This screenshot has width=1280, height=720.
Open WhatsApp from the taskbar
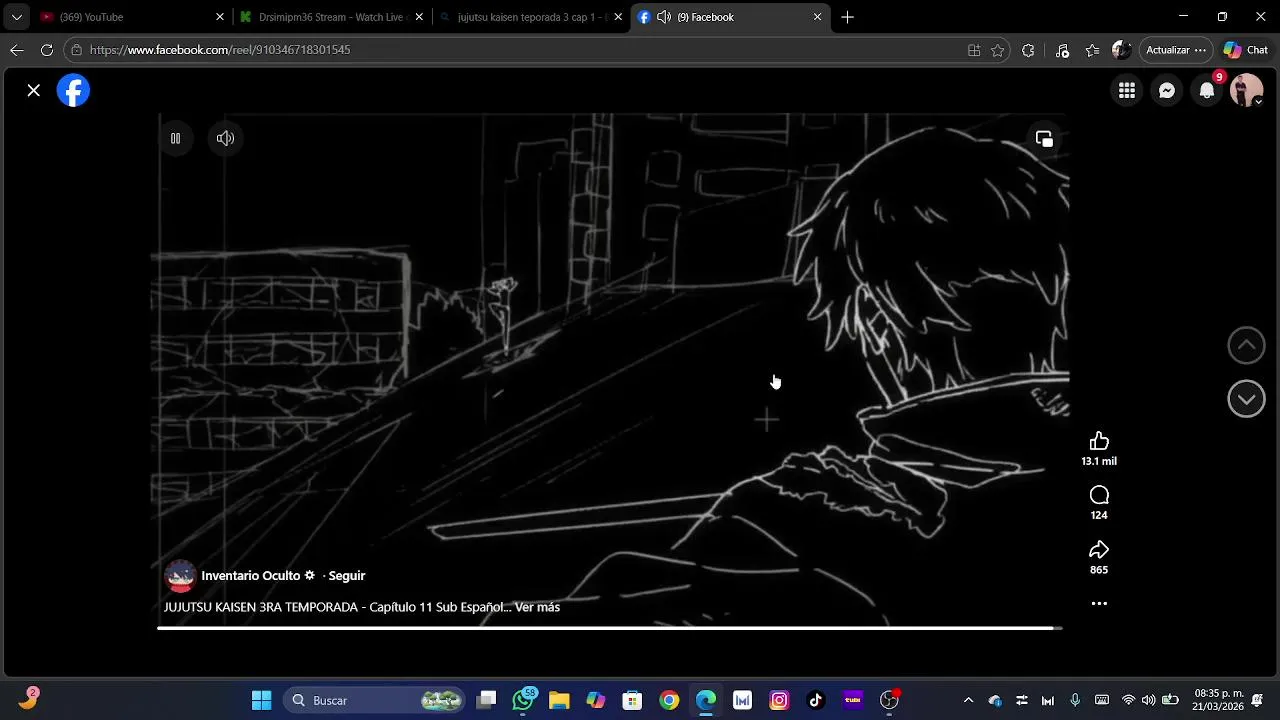(523, 700)
